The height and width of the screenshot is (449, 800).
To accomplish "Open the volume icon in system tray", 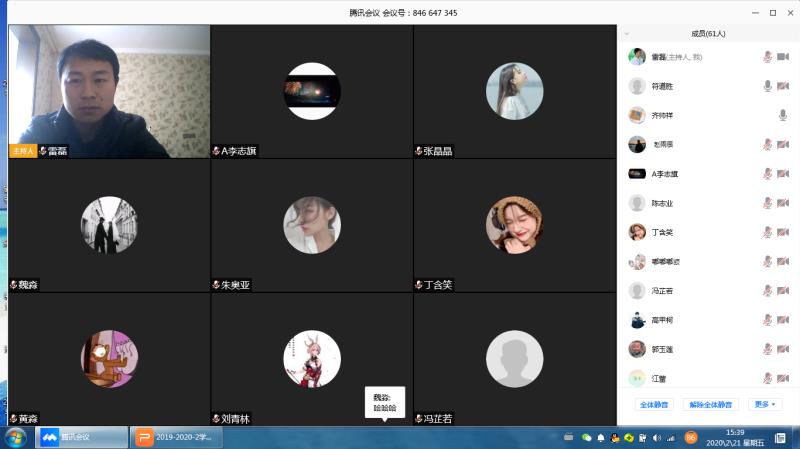I will [x=656, y=438].
